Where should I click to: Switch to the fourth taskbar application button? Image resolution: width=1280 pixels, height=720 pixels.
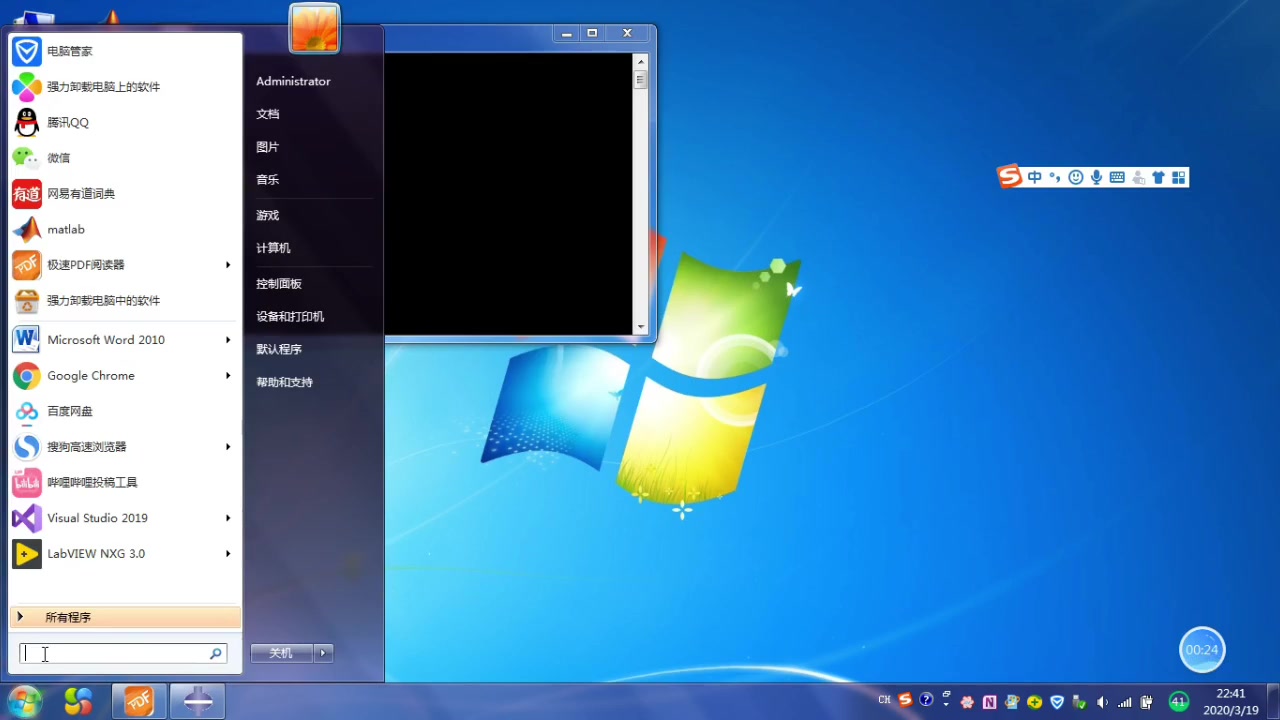pyautogui.click(x=197, y=702)
